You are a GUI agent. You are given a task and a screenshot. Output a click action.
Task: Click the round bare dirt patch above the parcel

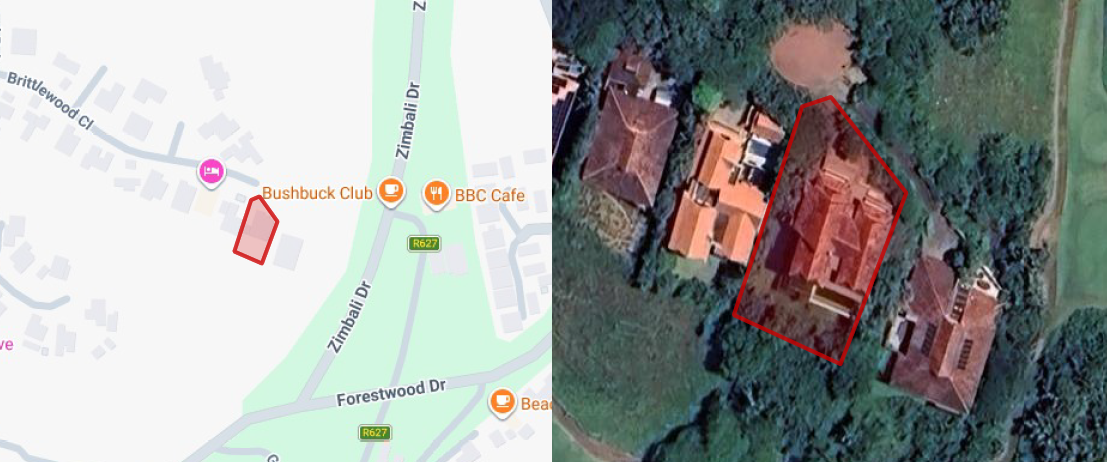[813, 55]
